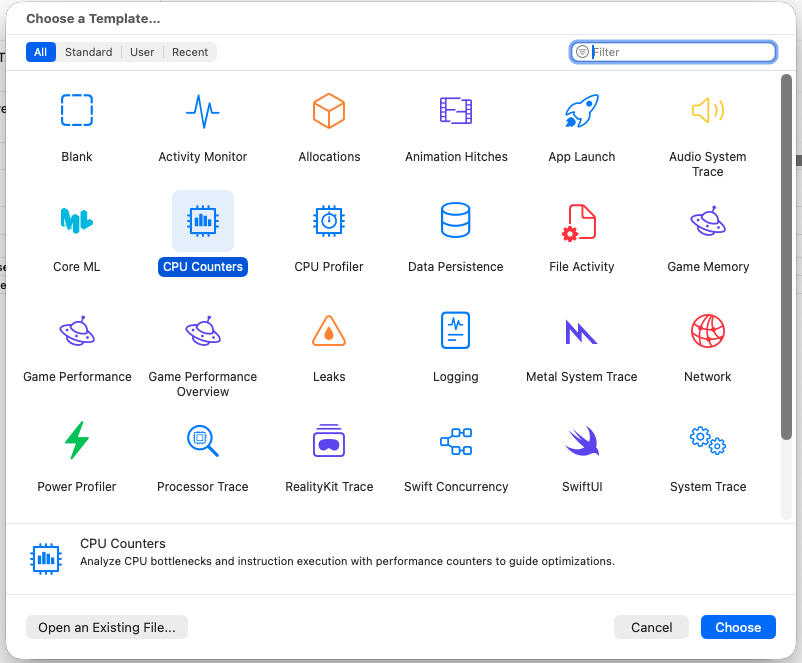Screen dimensions: 802x663
Task: Select the App Launch rocket icon
Action: click(582, 110)
